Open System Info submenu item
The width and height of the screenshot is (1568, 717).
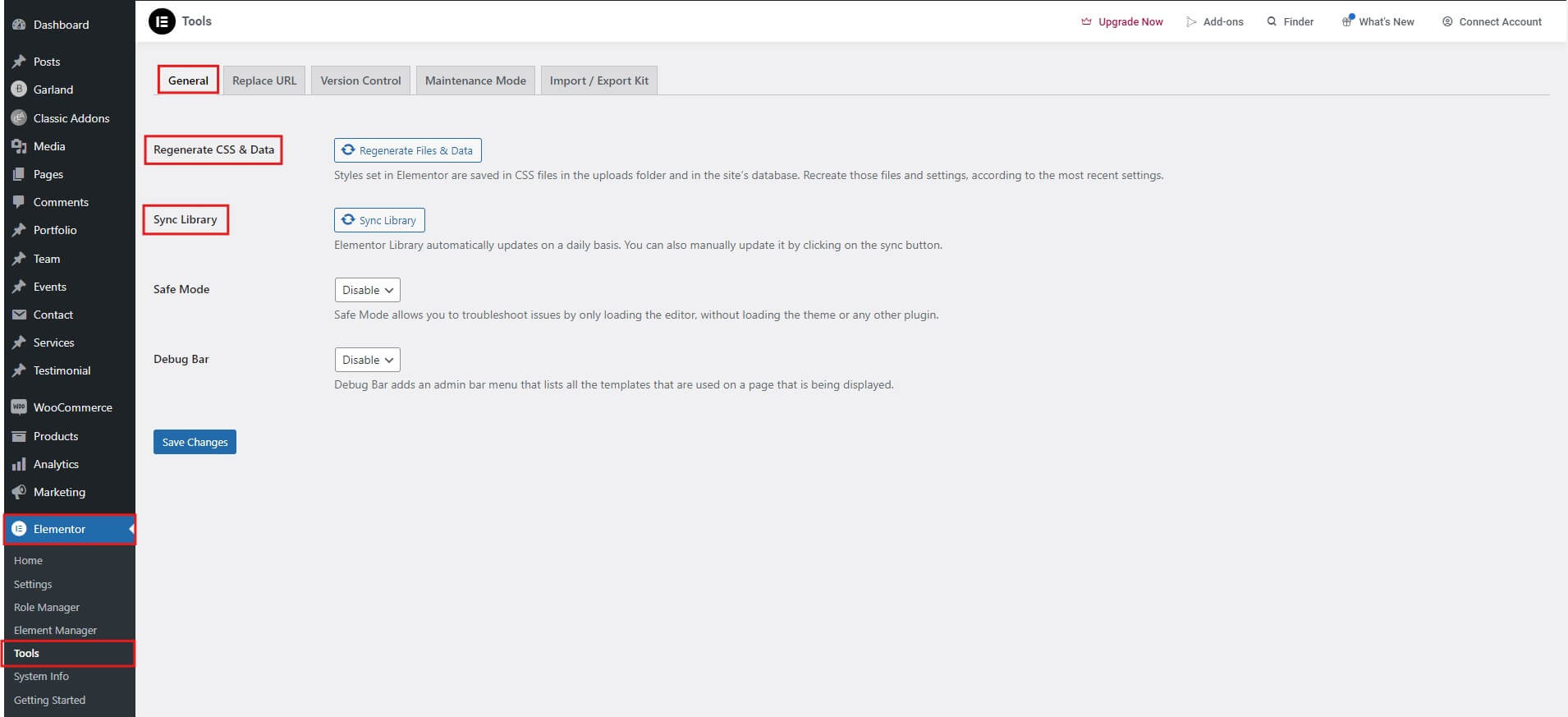pos(41,677)
